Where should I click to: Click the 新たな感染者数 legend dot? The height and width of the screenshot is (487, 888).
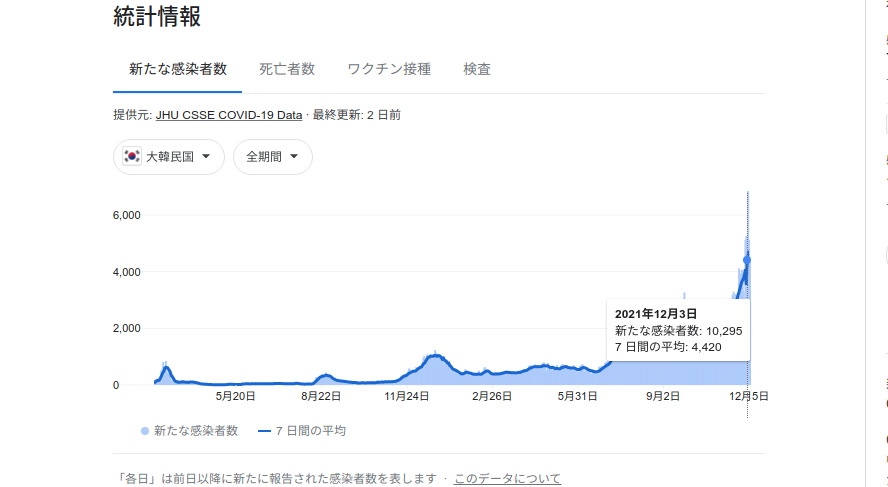145,432
